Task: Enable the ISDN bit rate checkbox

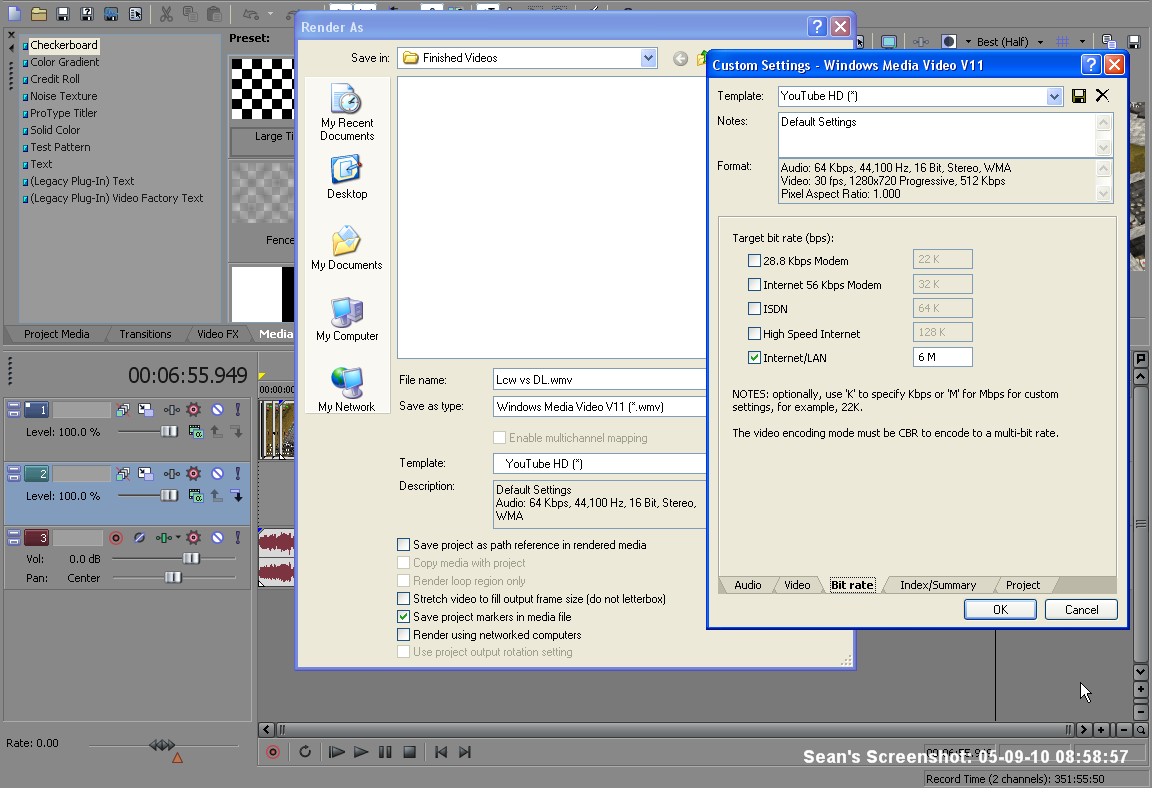Action: click(755, 309)
